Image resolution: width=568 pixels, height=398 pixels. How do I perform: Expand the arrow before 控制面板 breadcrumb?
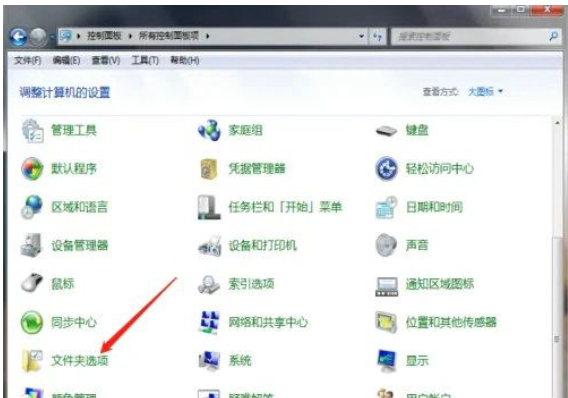click(79, 36)
